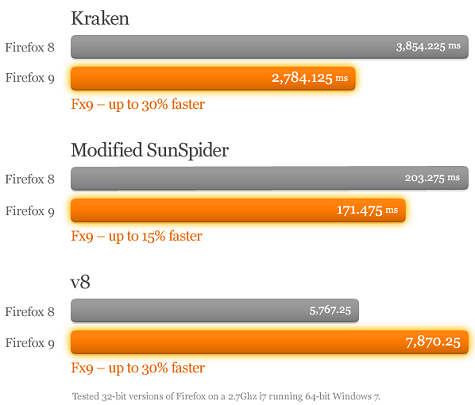
Task: Click the v8 heading
Action: [x=80, y=282]
